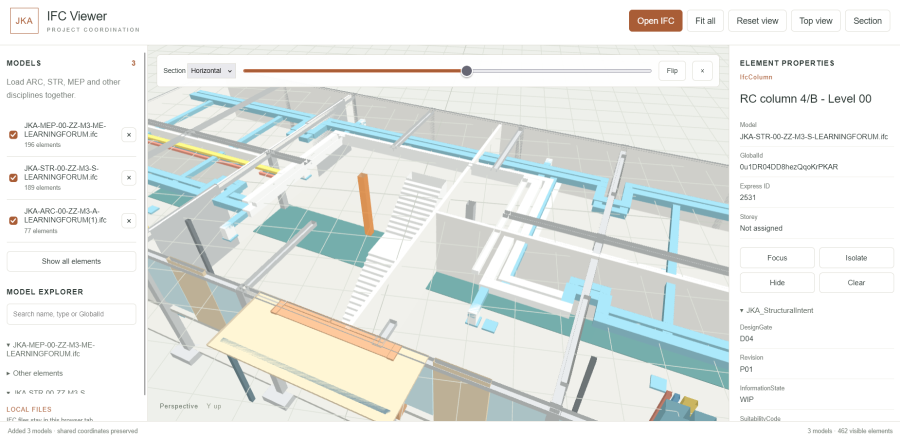The height and width of the screenshot is (439, 900).
Task: Click the Express ID value 2531
Action: (748, 197)
